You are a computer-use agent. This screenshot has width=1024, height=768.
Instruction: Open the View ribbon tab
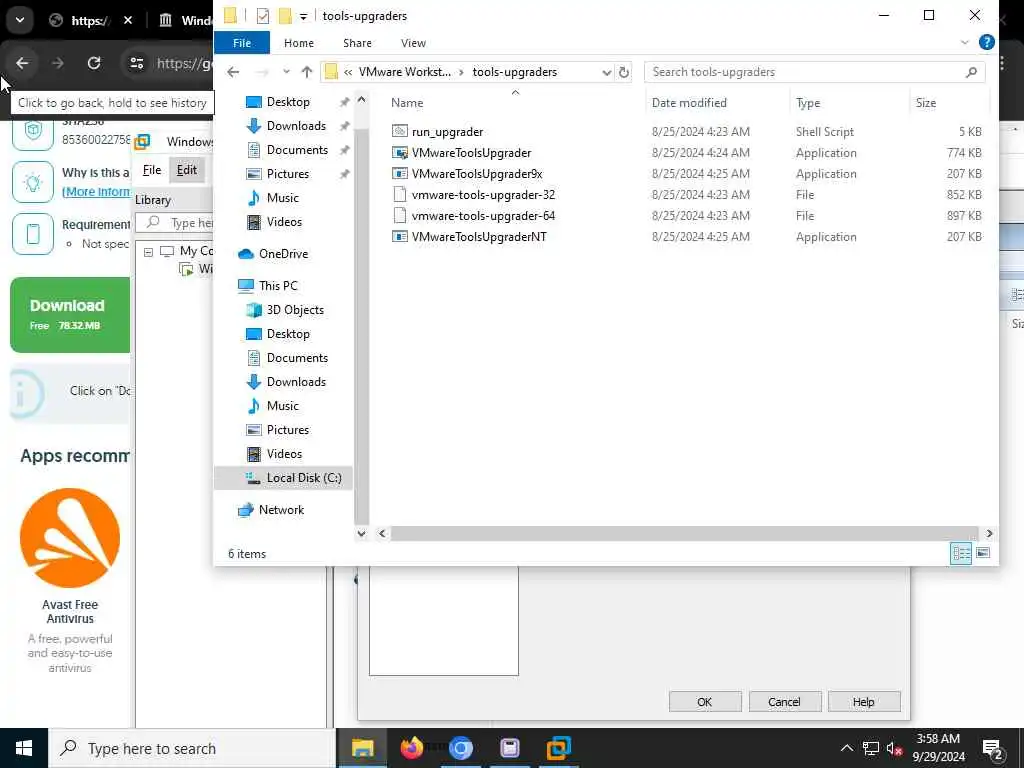pos(413,43)
